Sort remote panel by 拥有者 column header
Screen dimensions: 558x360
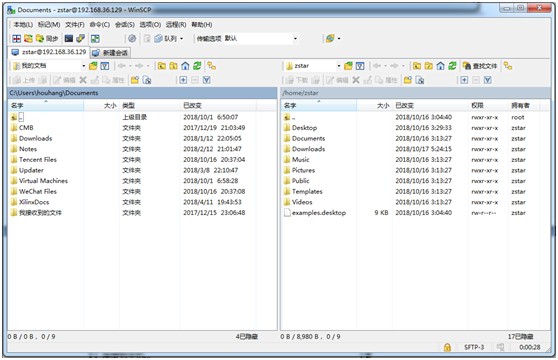click(524, 105)
